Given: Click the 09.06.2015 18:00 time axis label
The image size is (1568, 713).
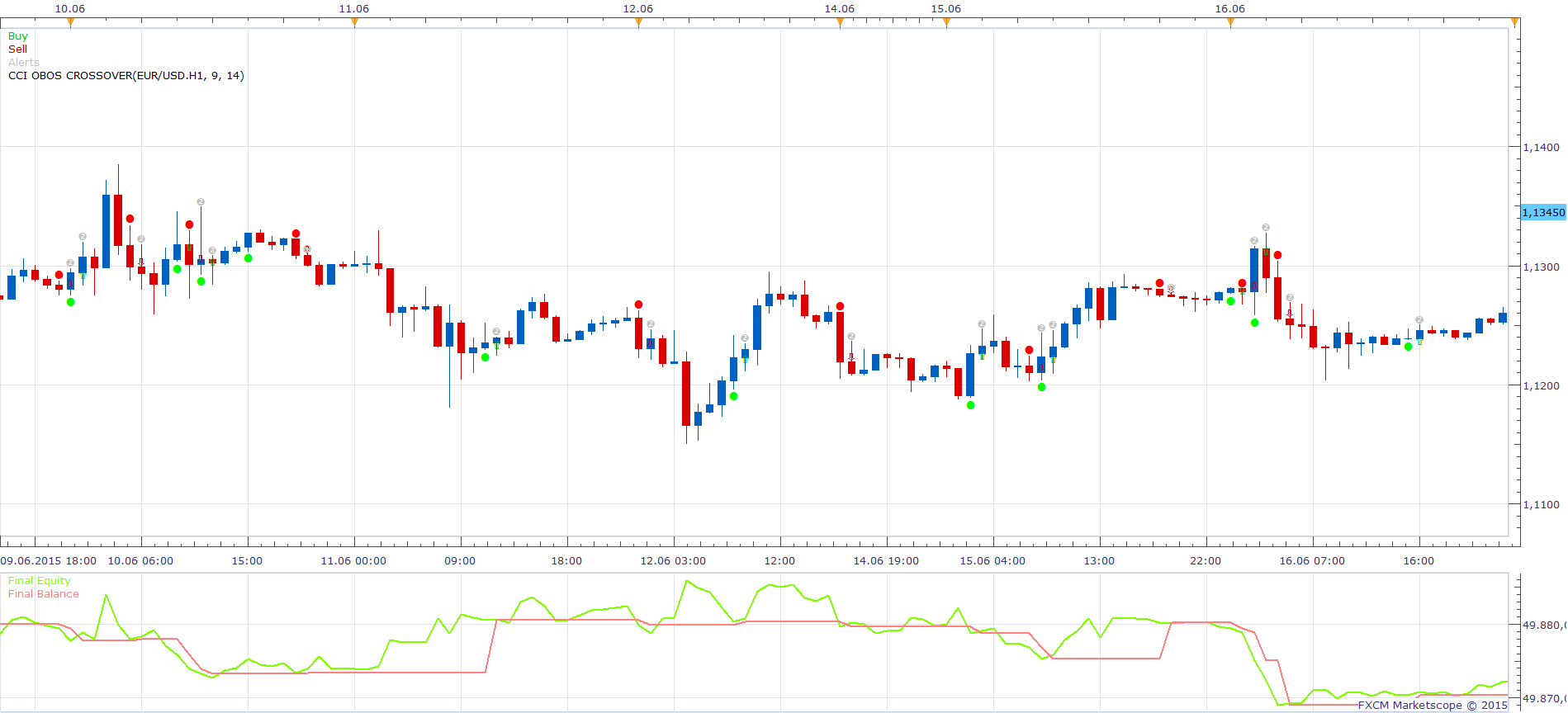Looking at the screenshot, I should [49, 561].
